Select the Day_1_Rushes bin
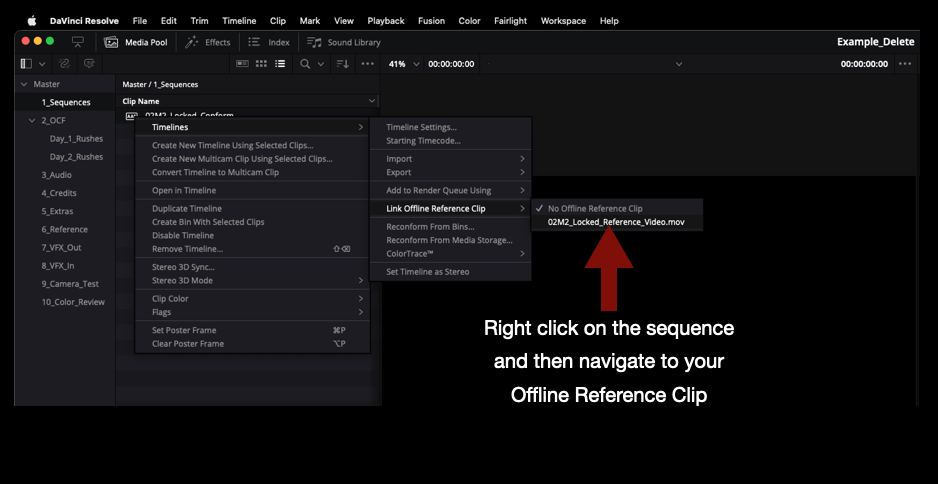The width and height of the screenshot is (938, 484). [76, 139]
